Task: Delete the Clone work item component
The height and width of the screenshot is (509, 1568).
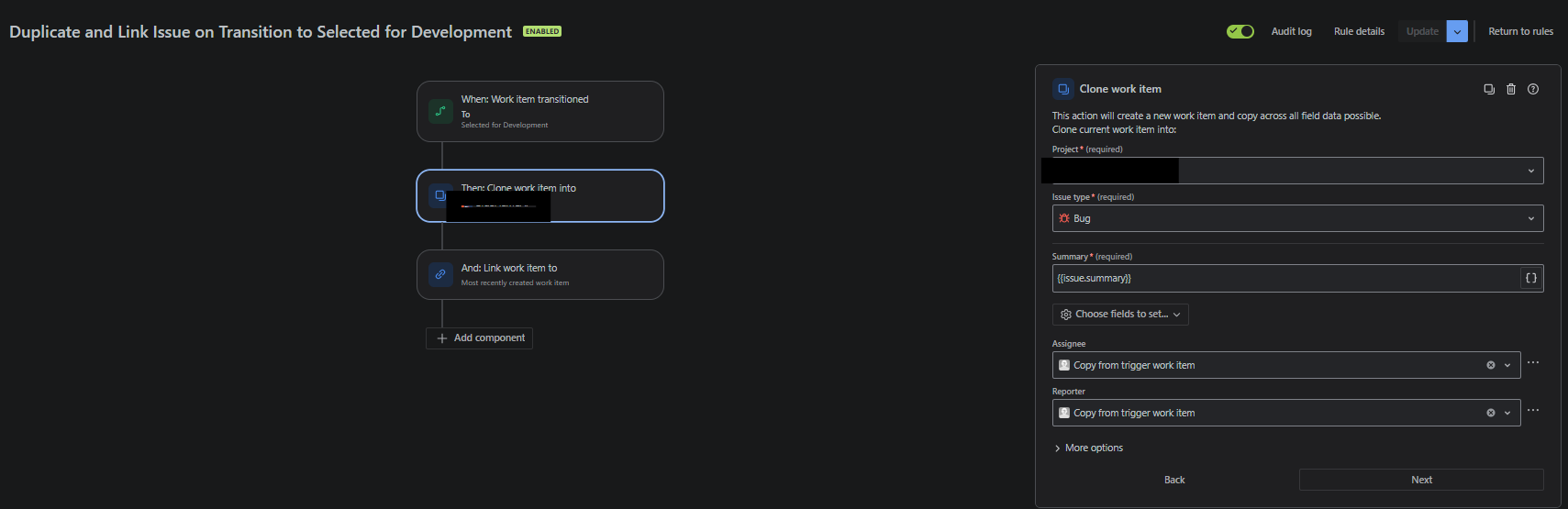Action: [1511, 89]
